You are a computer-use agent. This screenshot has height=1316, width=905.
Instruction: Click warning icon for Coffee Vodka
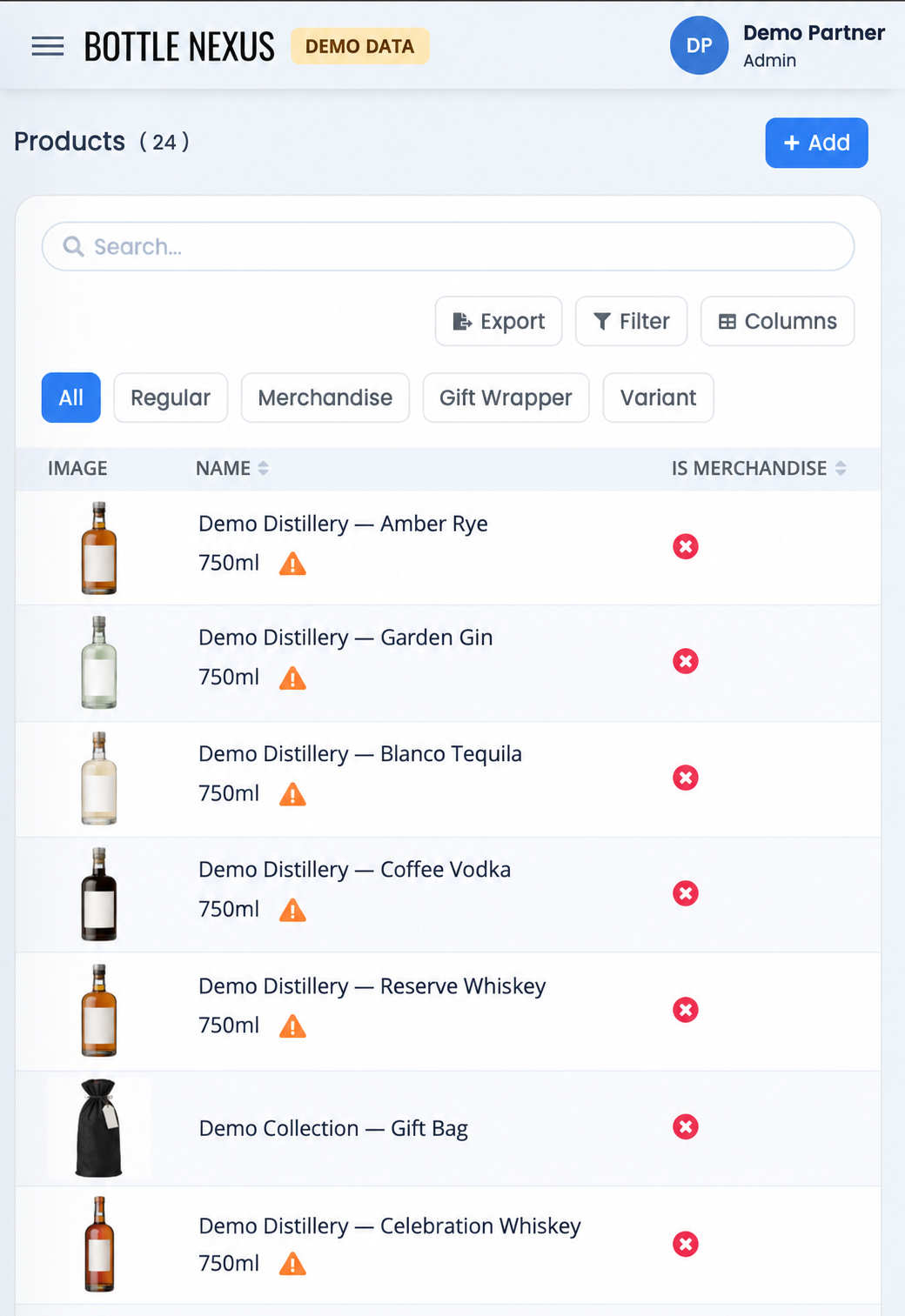[293, 911]
